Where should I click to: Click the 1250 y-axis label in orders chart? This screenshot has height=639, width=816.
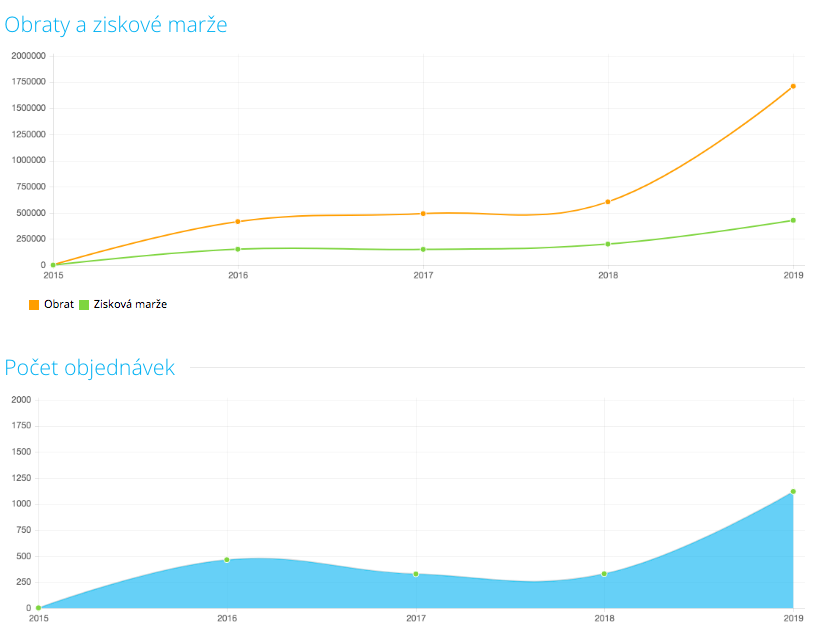coord(21,478)
